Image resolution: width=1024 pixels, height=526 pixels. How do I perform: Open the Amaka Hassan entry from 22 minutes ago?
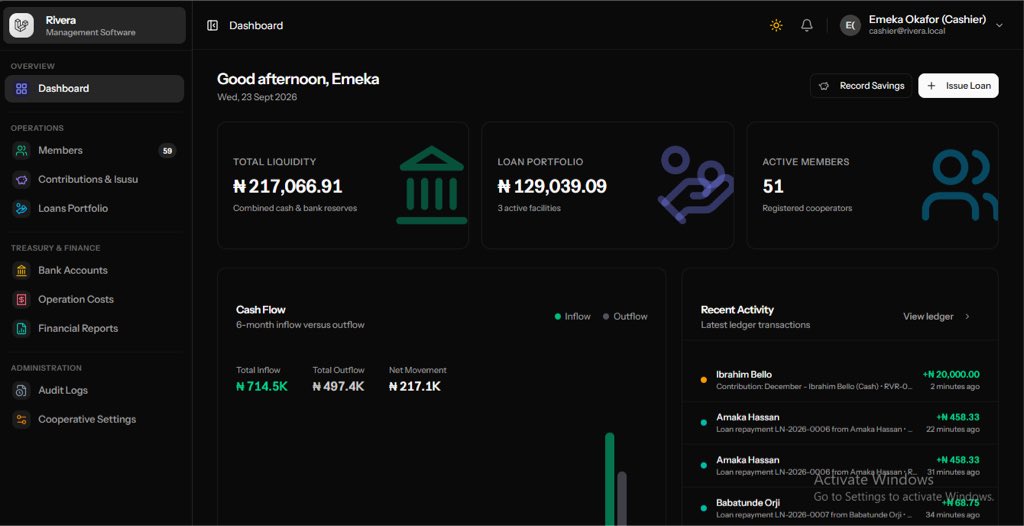pos(840,423)
